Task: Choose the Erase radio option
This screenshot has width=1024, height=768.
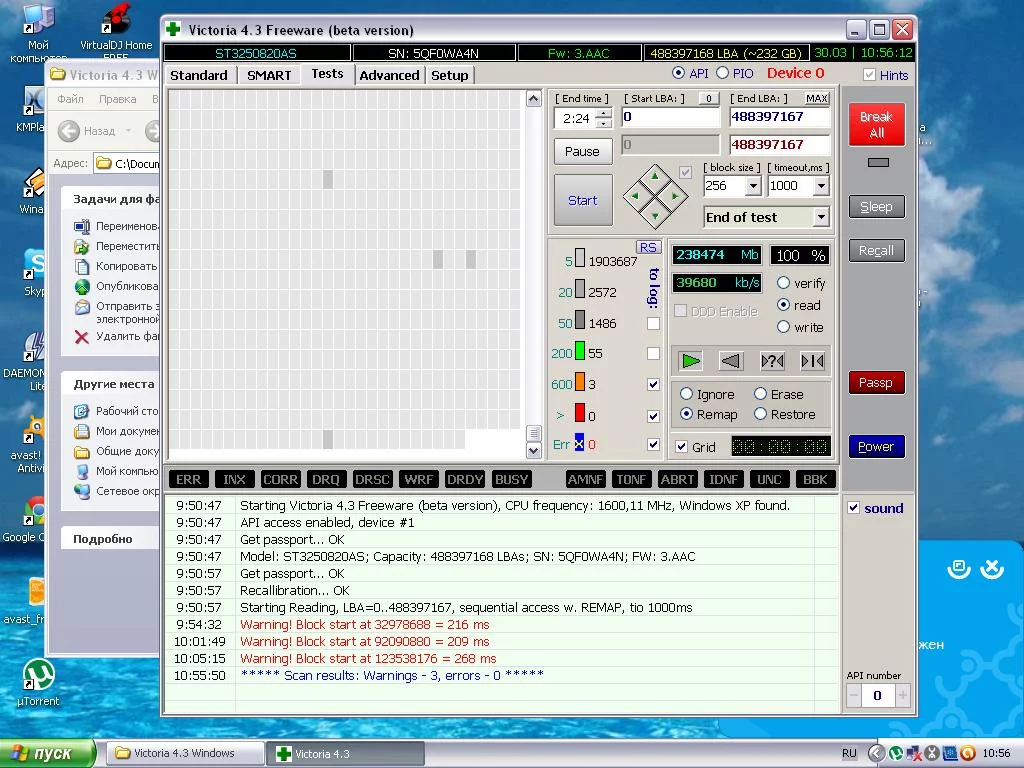Action: coord(761,394)
